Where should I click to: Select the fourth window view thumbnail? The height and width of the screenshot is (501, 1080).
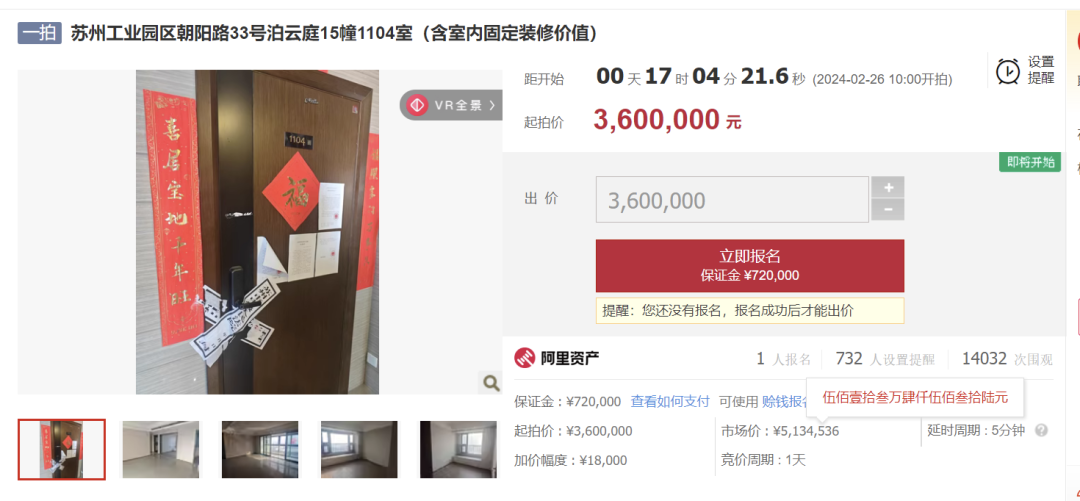click(359, 449)
